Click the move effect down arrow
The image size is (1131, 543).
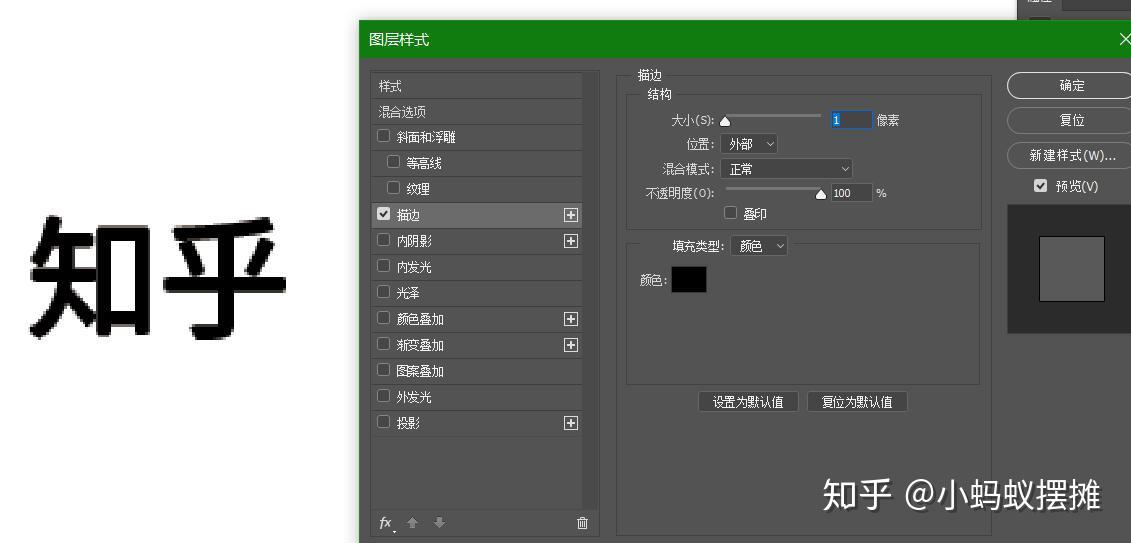point(439,523)
